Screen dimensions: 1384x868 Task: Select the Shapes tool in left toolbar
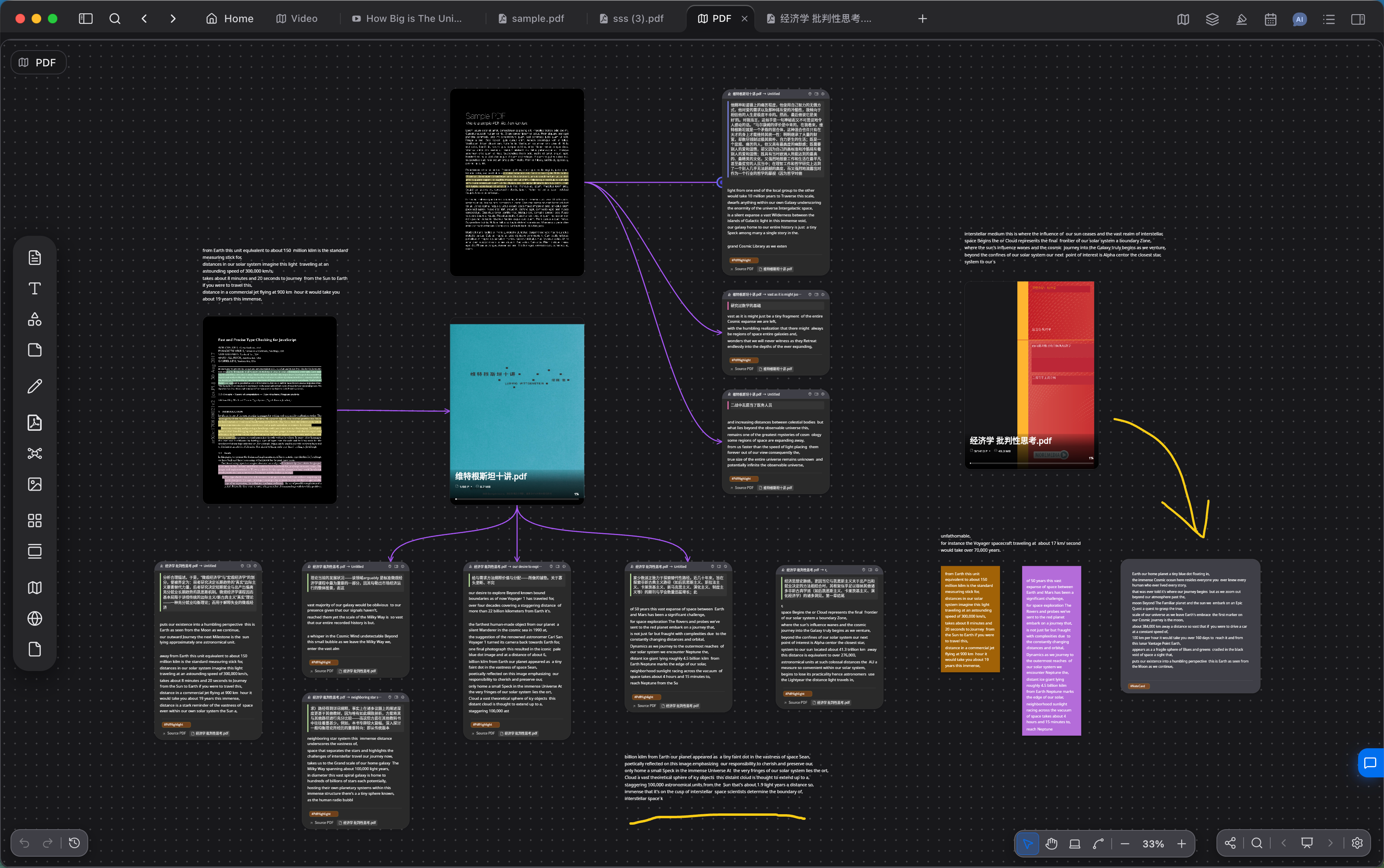pyautogui.click(x=35, y=319)
